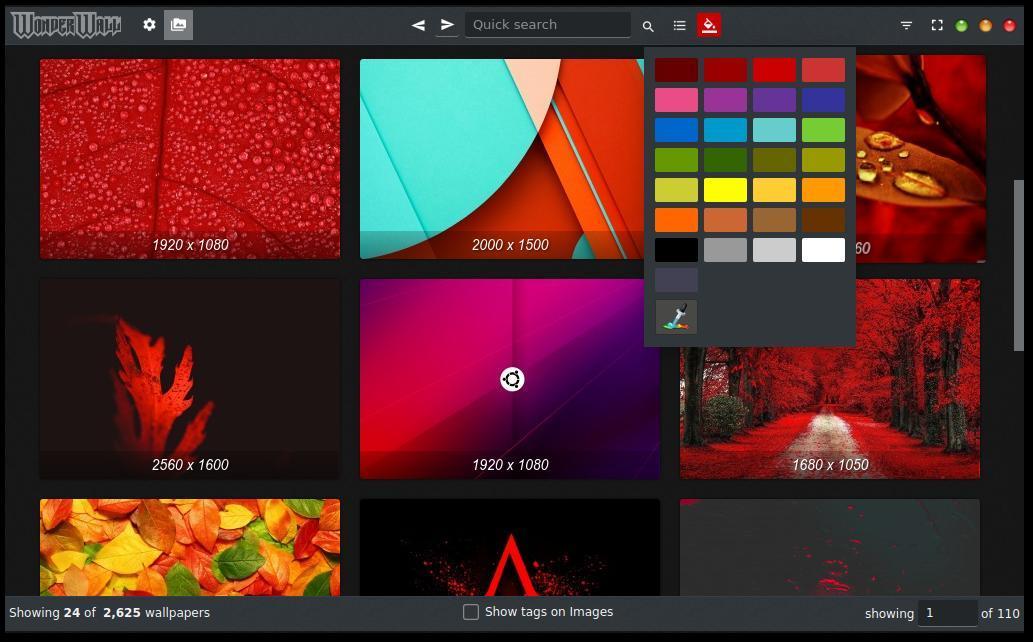Go to next page with right arrow
Image resolution: width=1033 pixels, height=642 pixels.
coord(447,25)
